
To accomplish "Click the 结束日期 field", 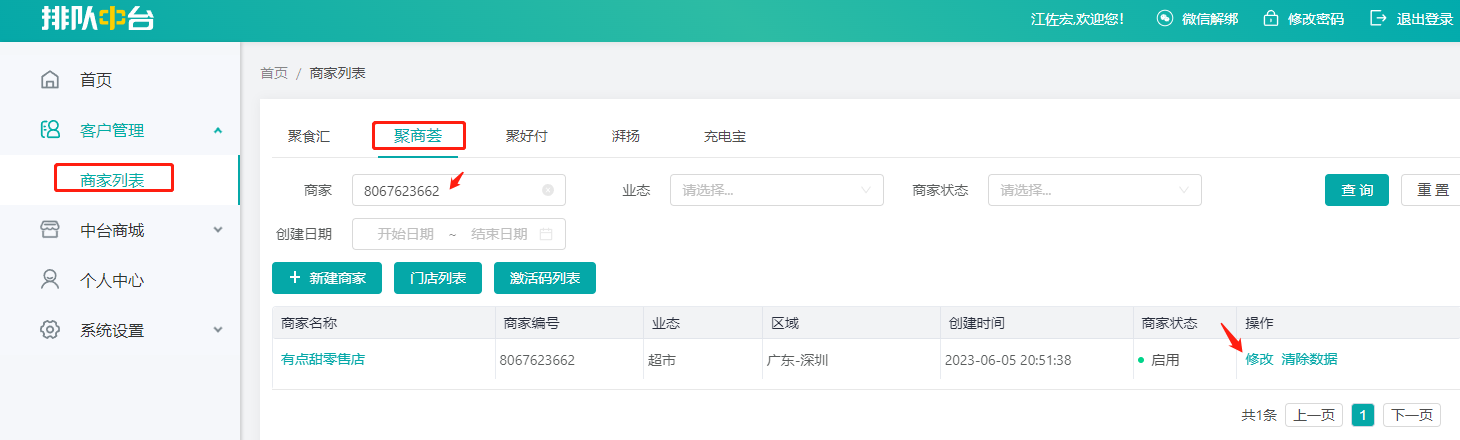I will [499, 234].
